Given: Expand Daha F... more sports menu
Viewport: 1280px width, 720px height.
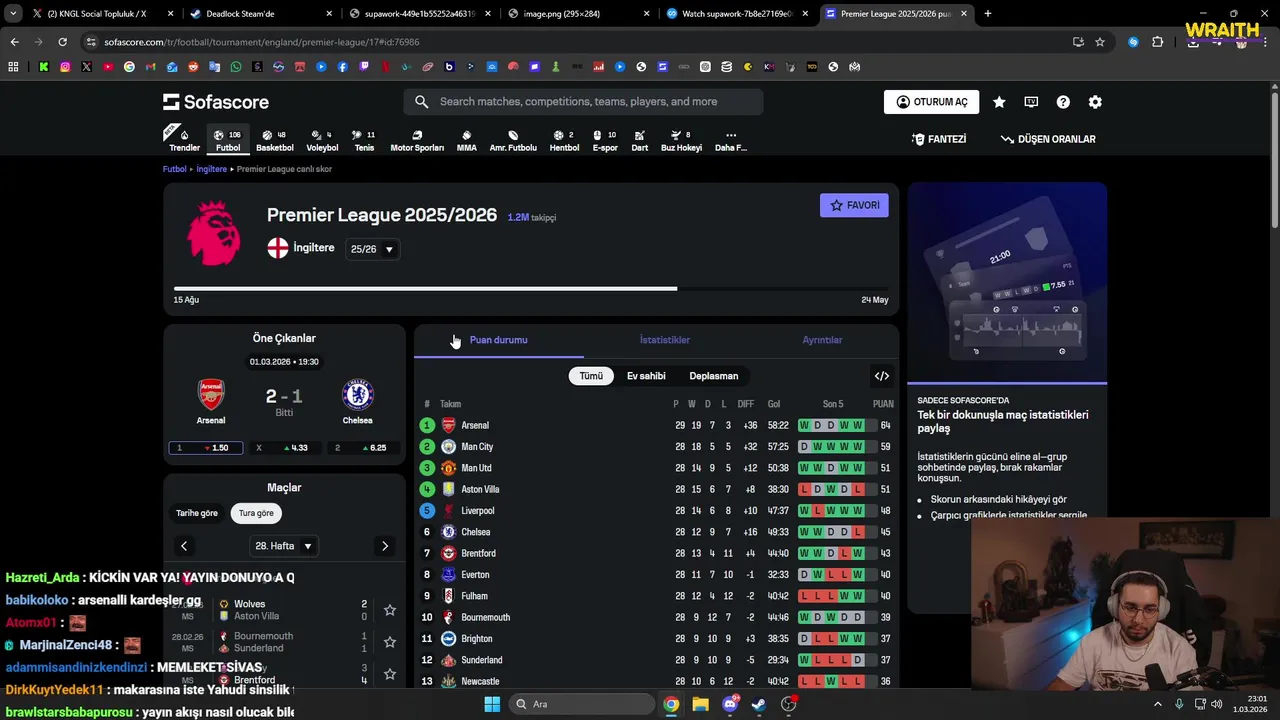Looking at the screenshot, I should click(730, 140).
